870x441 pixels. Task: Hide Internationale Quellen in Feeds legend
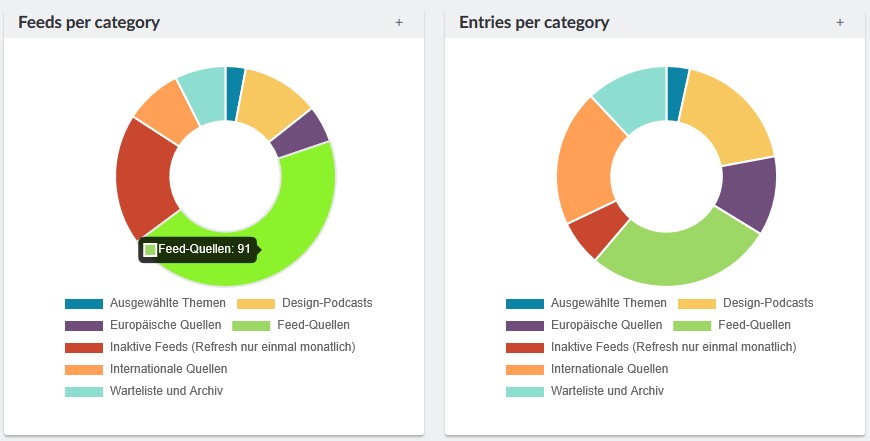click(146, 369)
